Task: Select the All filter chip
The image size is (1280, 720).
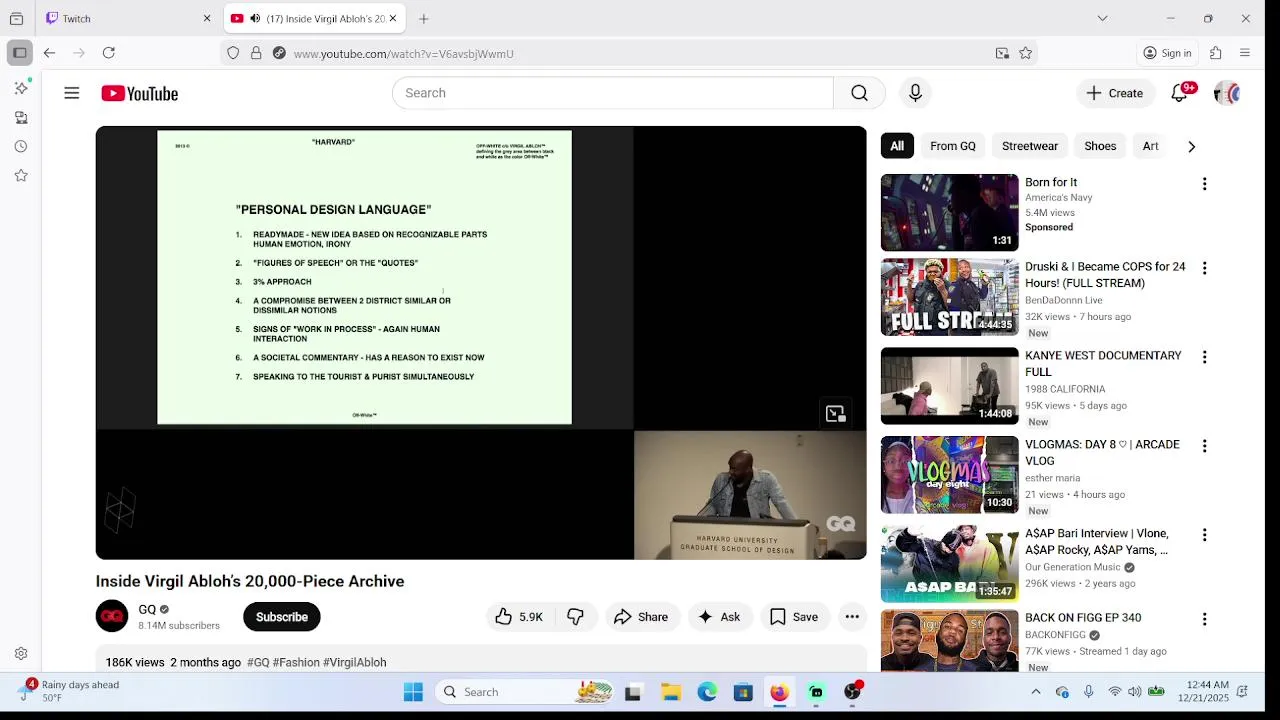Action: [897, 146]
